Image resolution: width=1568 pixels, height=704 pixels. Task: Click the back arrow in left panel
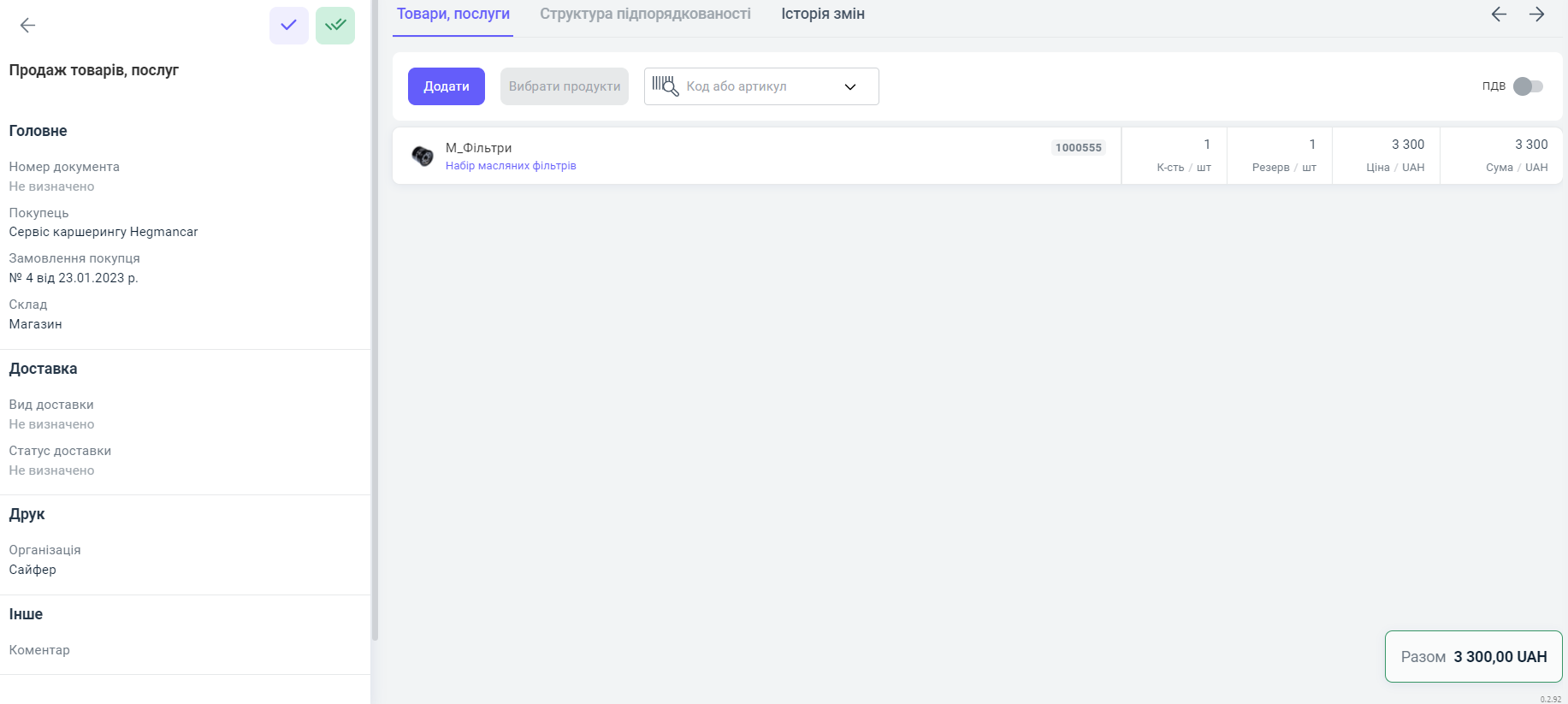27,26
